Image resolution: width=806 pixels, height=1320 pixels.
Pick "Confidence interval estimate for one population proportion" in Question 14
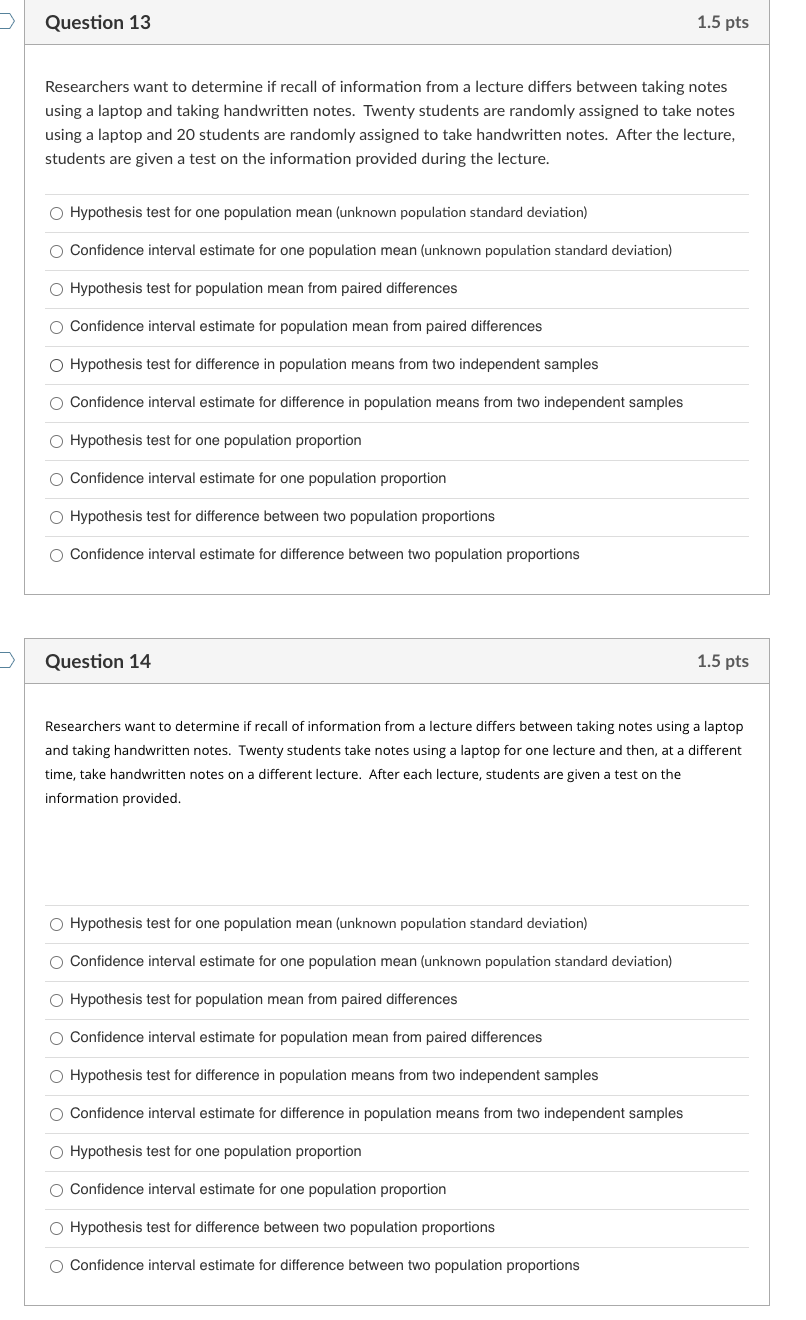(57, 1189)
